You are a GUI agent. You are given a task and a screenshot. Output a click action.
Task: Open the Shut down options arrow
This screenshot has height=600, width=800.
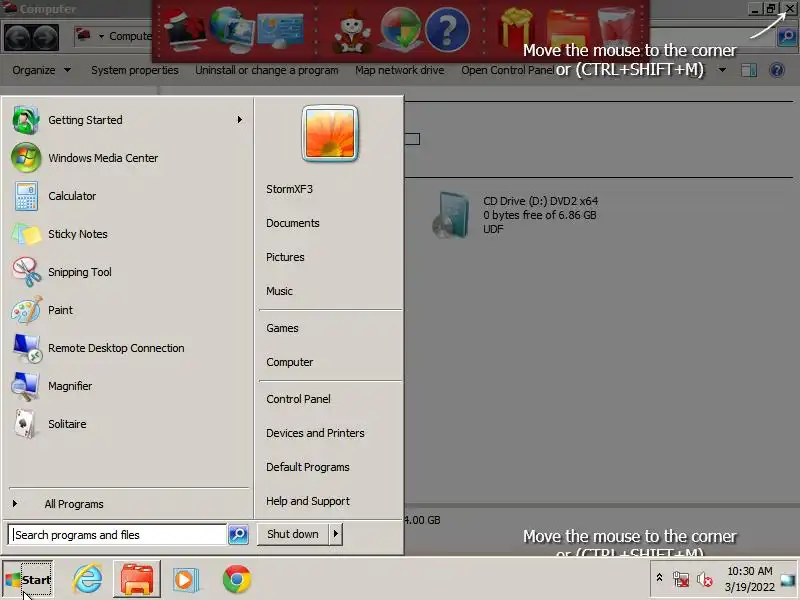click(x=336, y=534)
